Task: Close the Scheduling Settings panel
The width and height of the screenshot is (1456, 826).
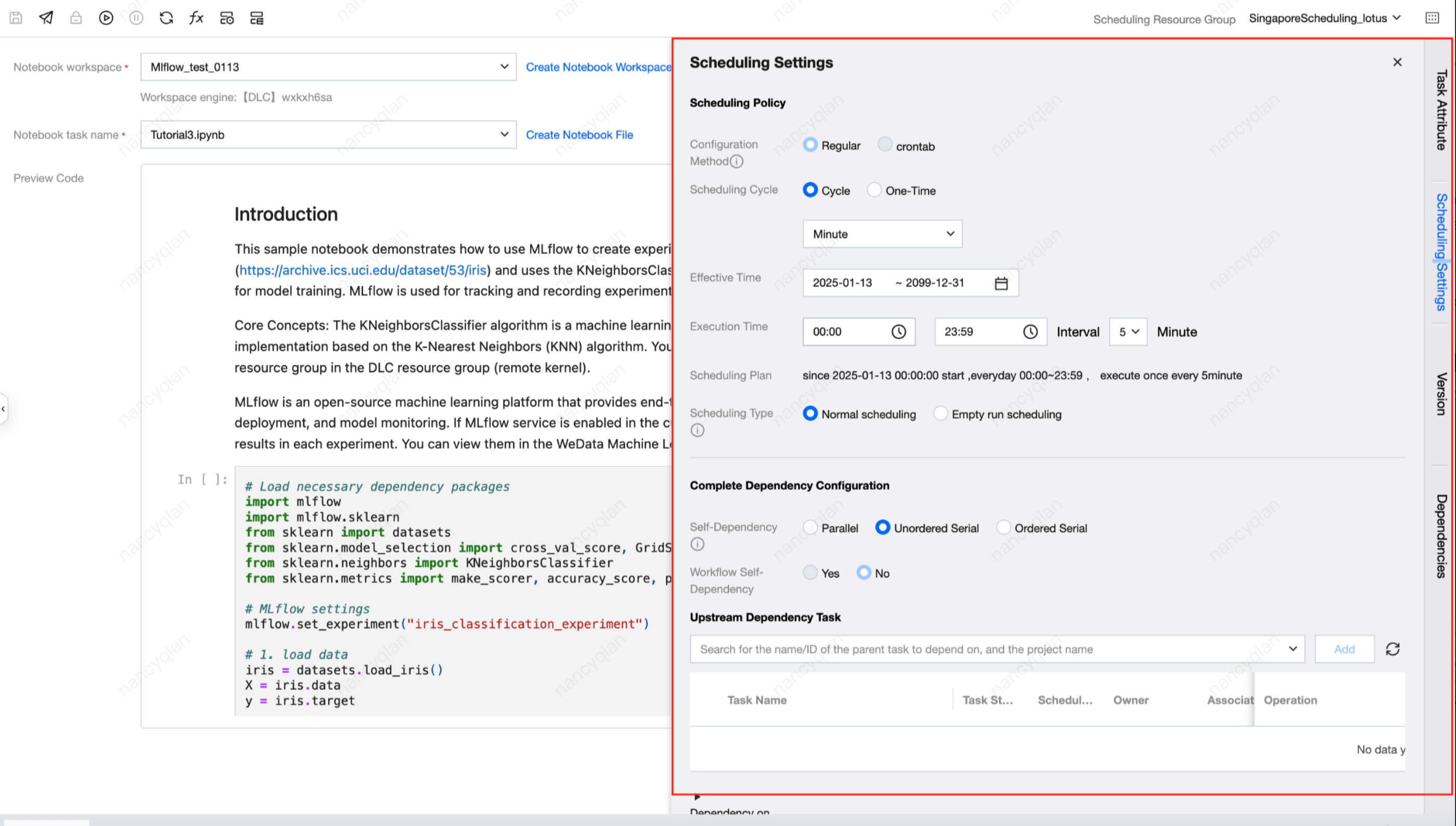Action: [x=1397, y=62]
